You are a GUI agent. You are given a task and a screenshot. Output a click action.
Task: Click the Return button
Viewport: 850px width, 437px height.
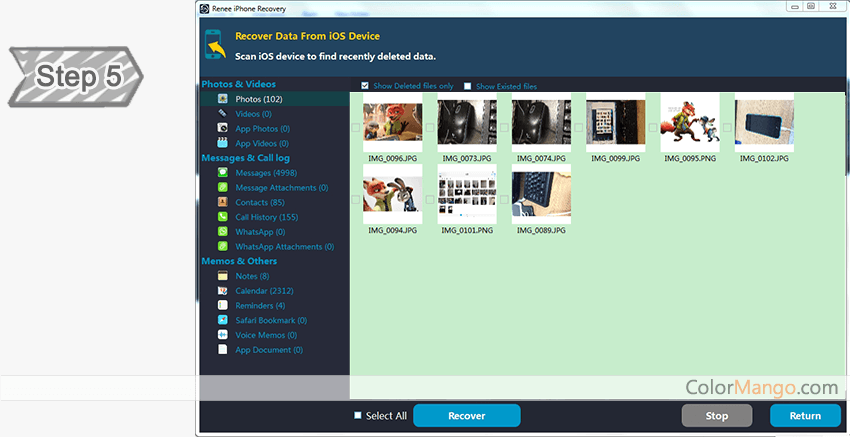point(805,416)
